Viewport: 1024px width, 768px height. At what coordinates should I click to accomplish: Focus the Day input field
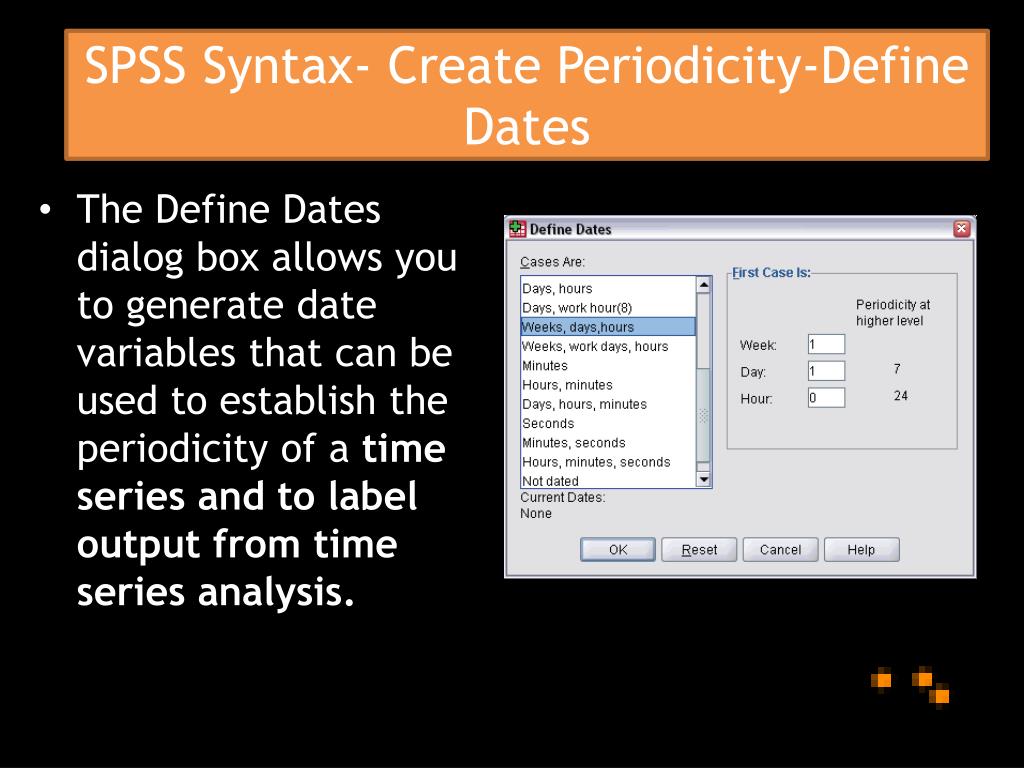(826, 371)
